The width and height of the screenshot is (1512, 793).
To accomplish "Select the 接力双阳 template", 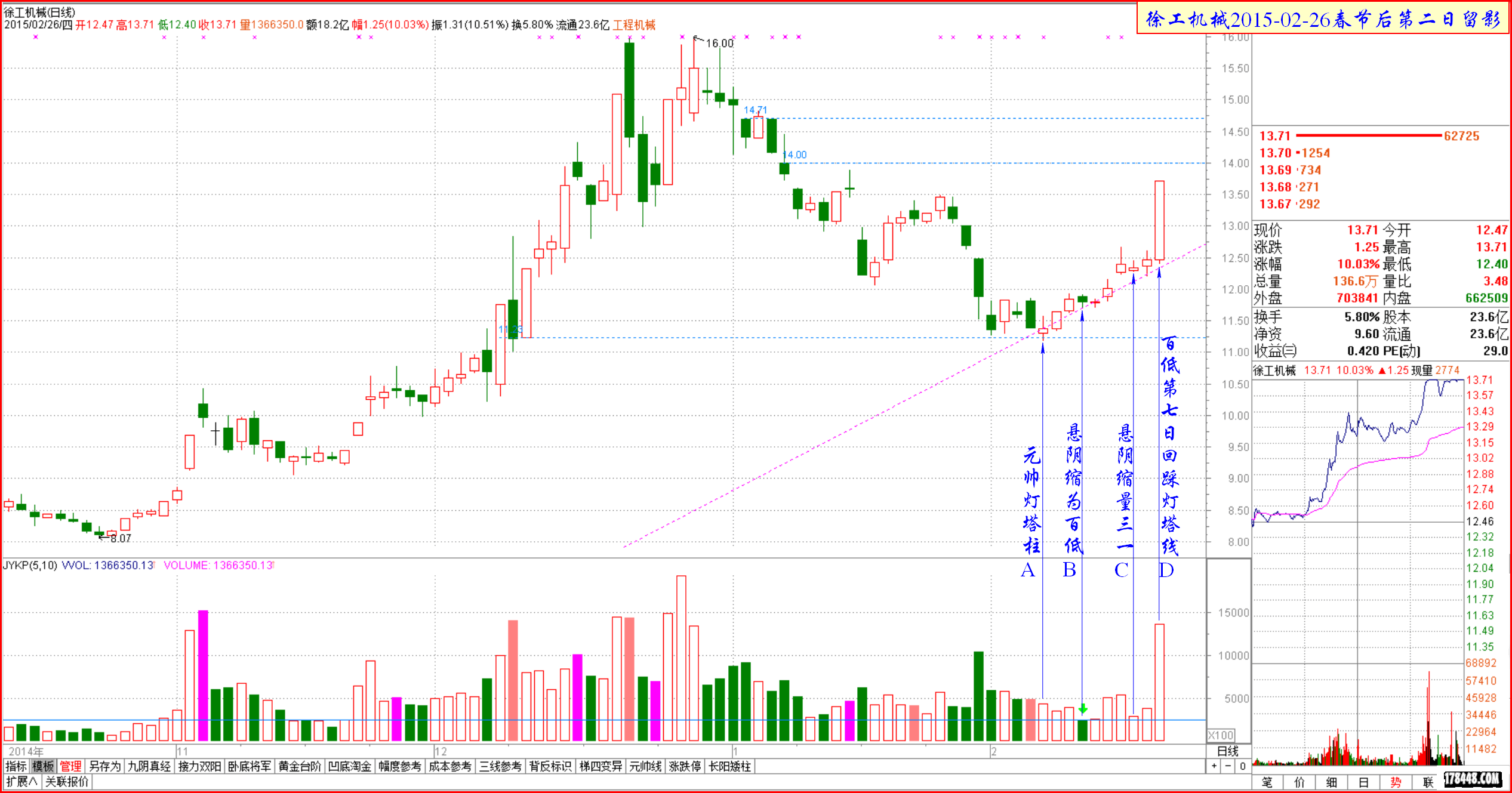I will pyautogui.click(x=199, y=766).
